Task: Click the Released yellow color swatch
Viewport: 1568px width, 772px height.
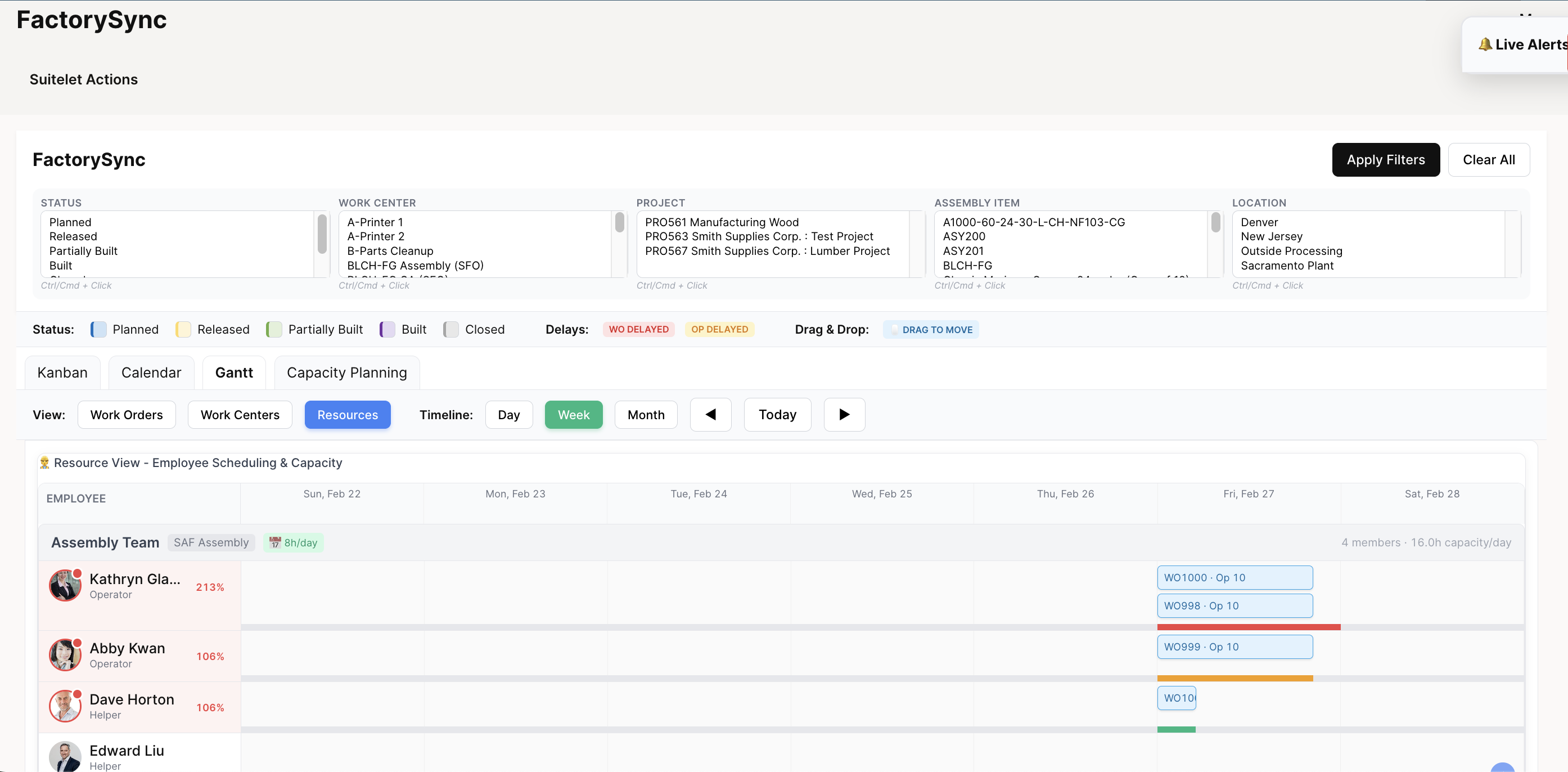Action: 183,329
